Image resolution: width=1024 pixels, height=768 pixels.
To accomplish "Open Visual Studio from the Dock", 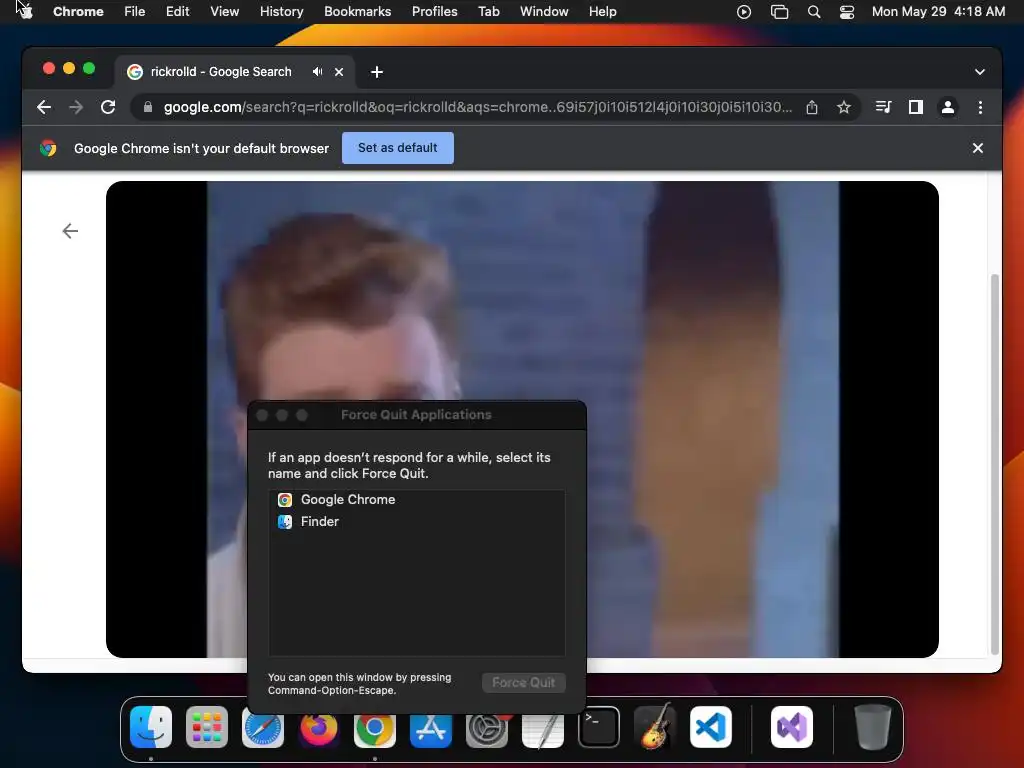I will (x=792, y=727).
